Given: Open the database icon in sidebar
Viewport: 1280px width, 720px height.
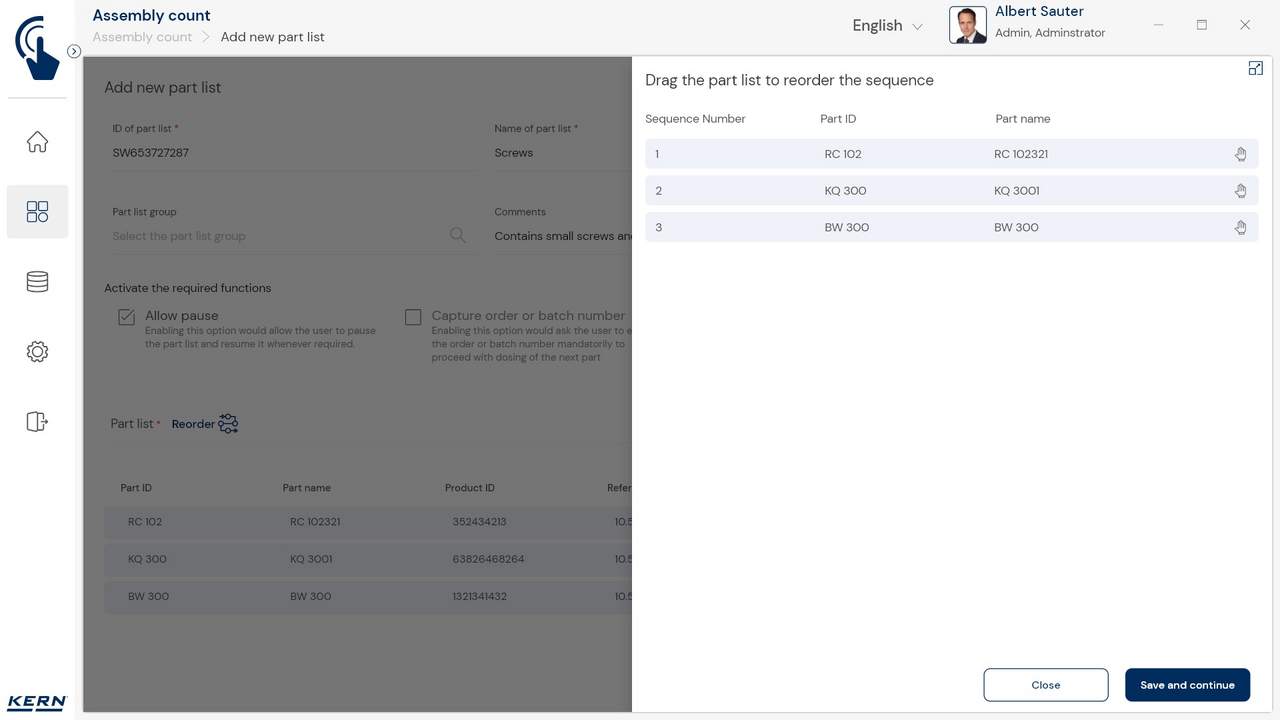Looking at the screenshot, I should tap(37, 282).
